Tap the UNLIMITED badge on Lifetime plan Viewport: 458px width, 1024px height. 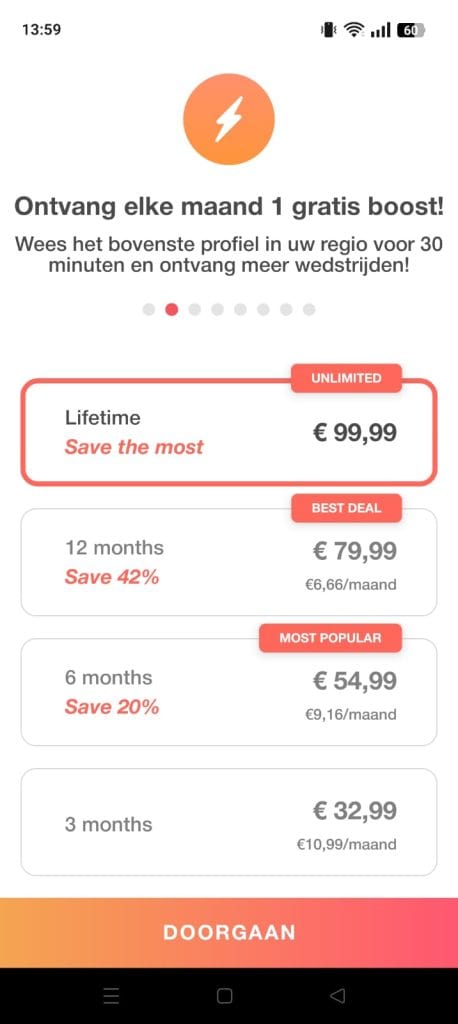click(x=346, y=378)
